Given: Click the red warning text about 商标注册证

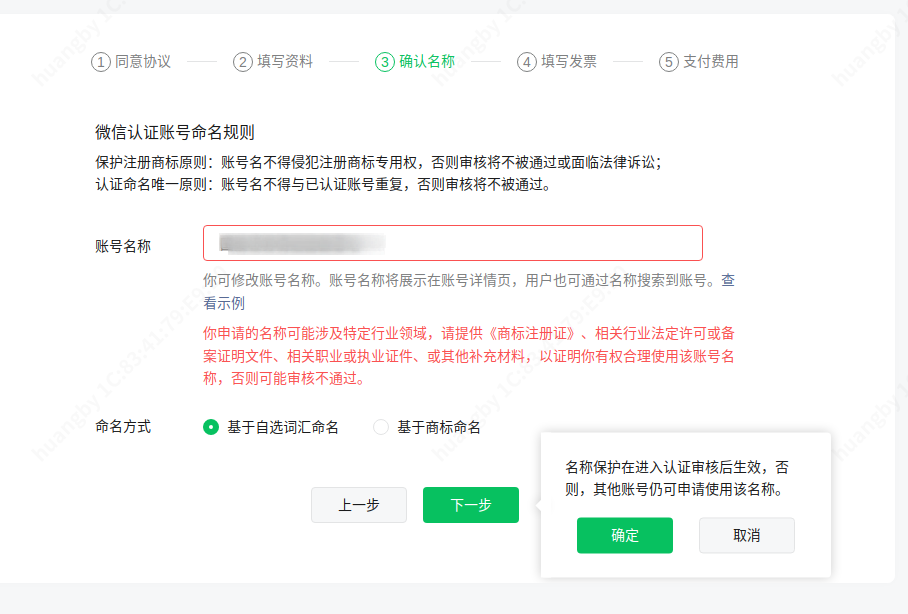Looking at the screenshot, I should pos(468,356).
